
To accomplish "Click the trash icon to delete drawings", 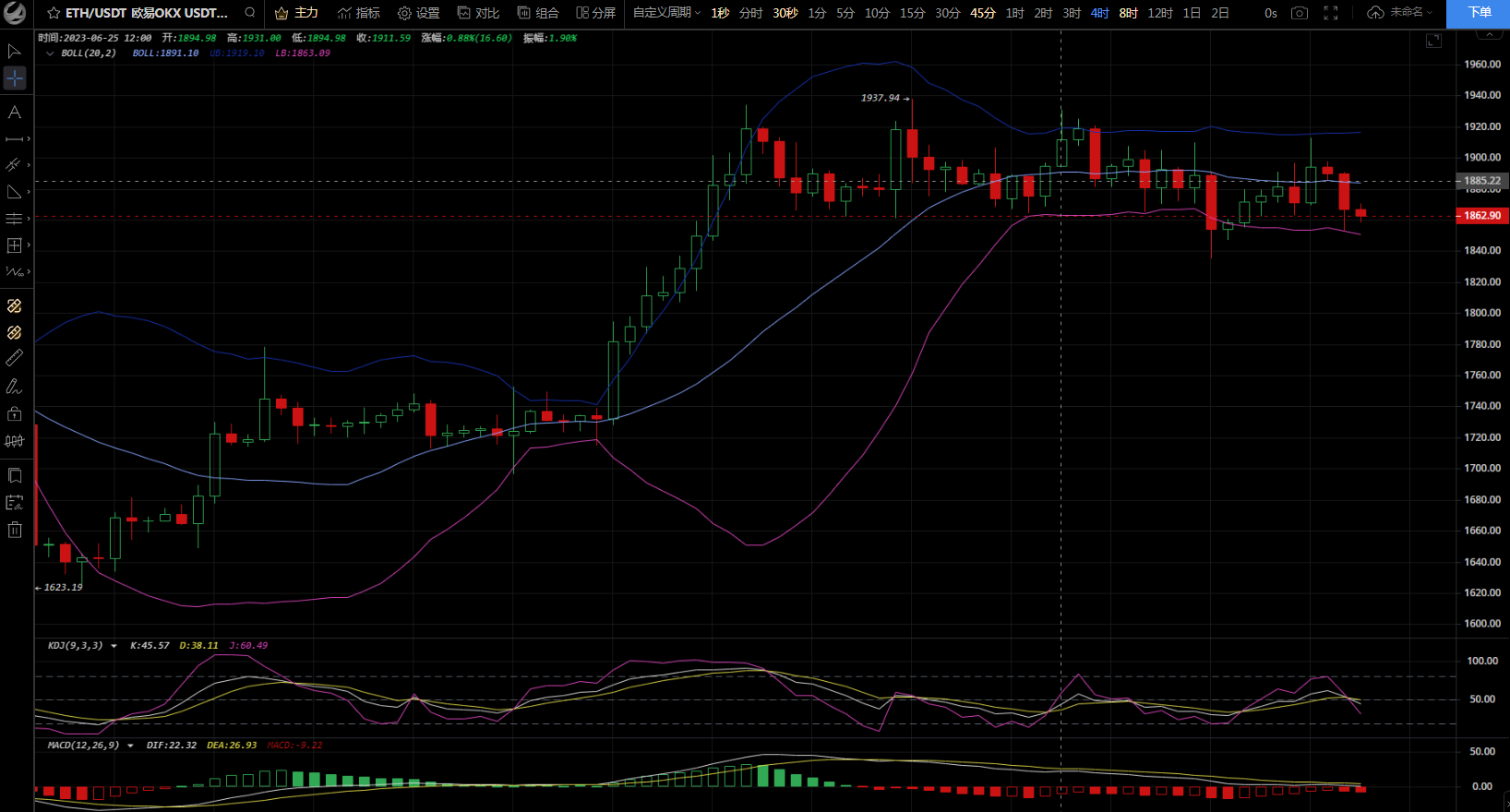I will click(15, 530).
